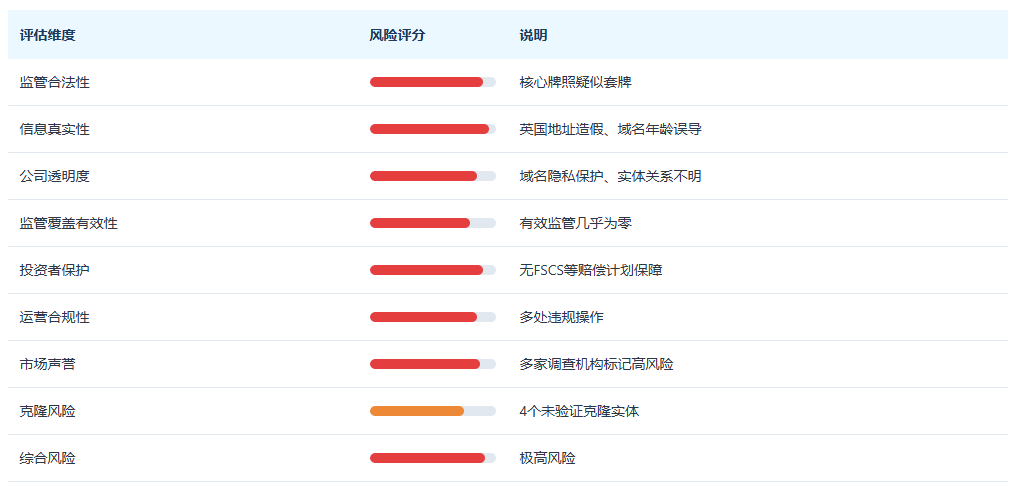Screen dimensions: 1018x486
Task: Select the description 英国地址造假、域名年龄误导
Action: (x=610, y=129)
